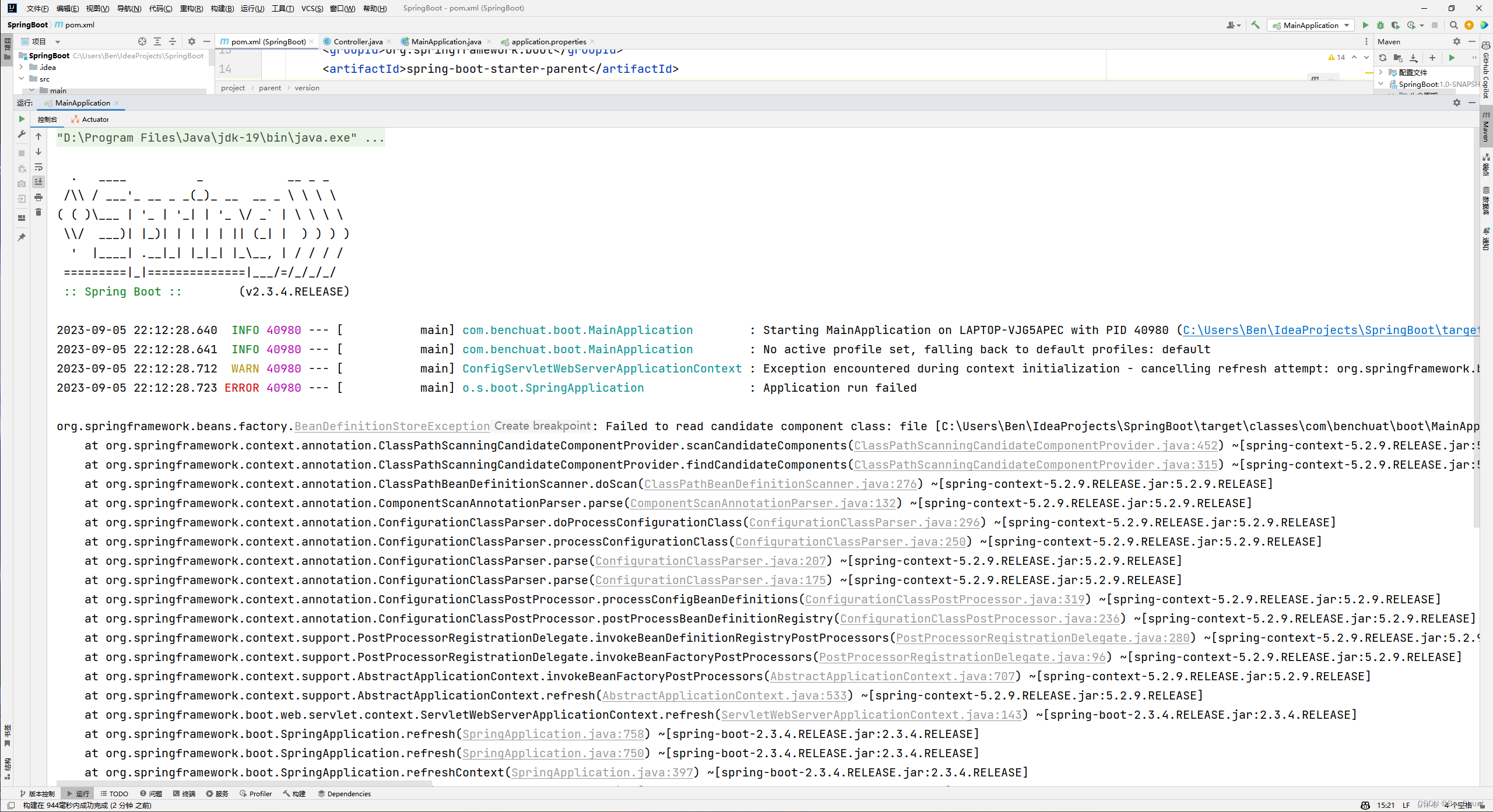Screen dimensions: 1493x812
Task: Expand SpringBoot:1.0-SNAPSHOT node in Maven panel
Action: [x=1381, y=84]
